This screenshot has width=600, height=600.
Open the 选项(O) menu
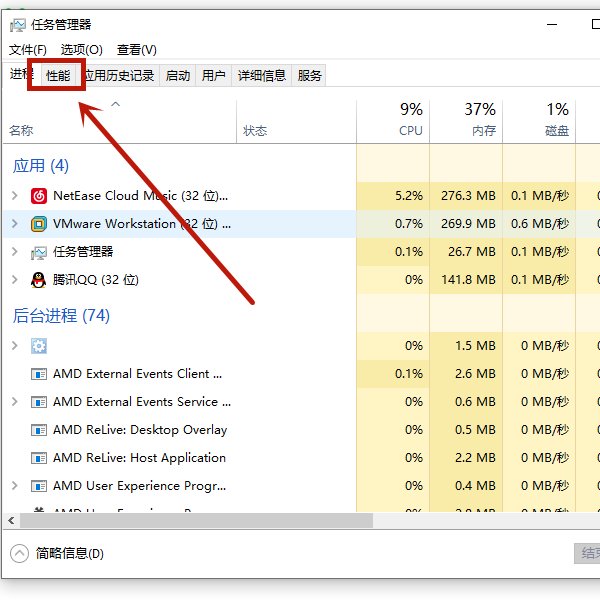coord(82,50)
